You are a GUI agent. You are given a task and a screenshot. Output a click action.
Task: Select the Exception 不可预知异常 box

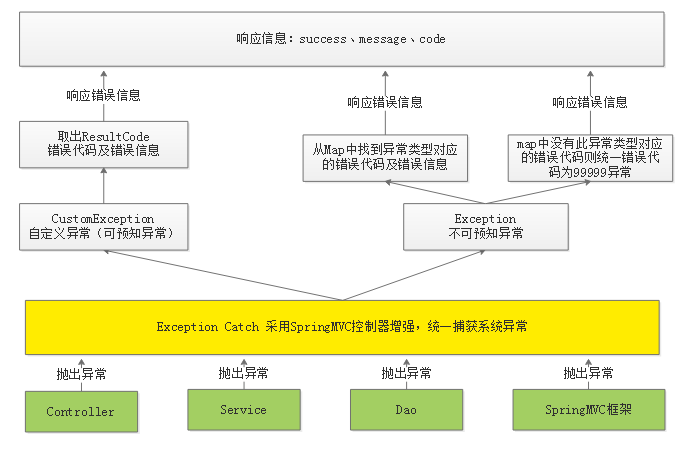point(485,226)
